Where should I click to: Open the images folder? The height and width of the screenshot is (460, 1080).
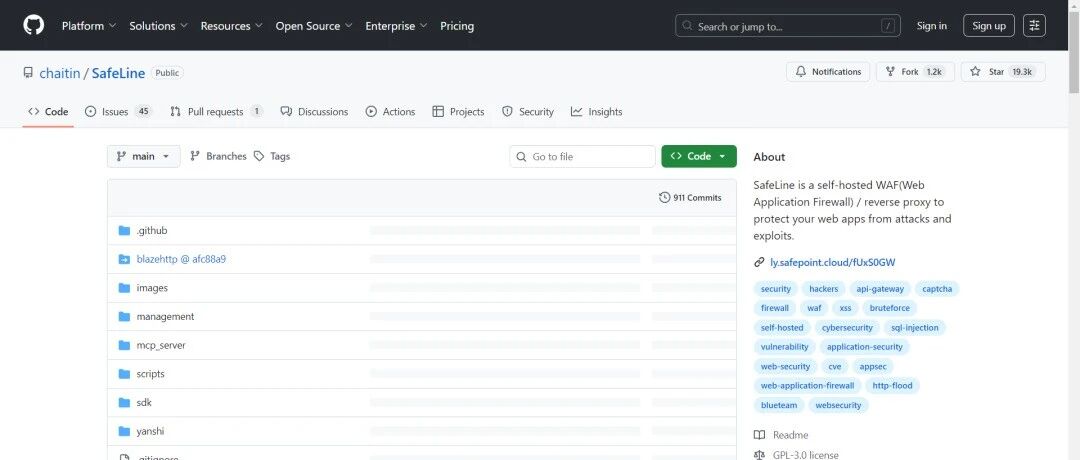point(152,288)
